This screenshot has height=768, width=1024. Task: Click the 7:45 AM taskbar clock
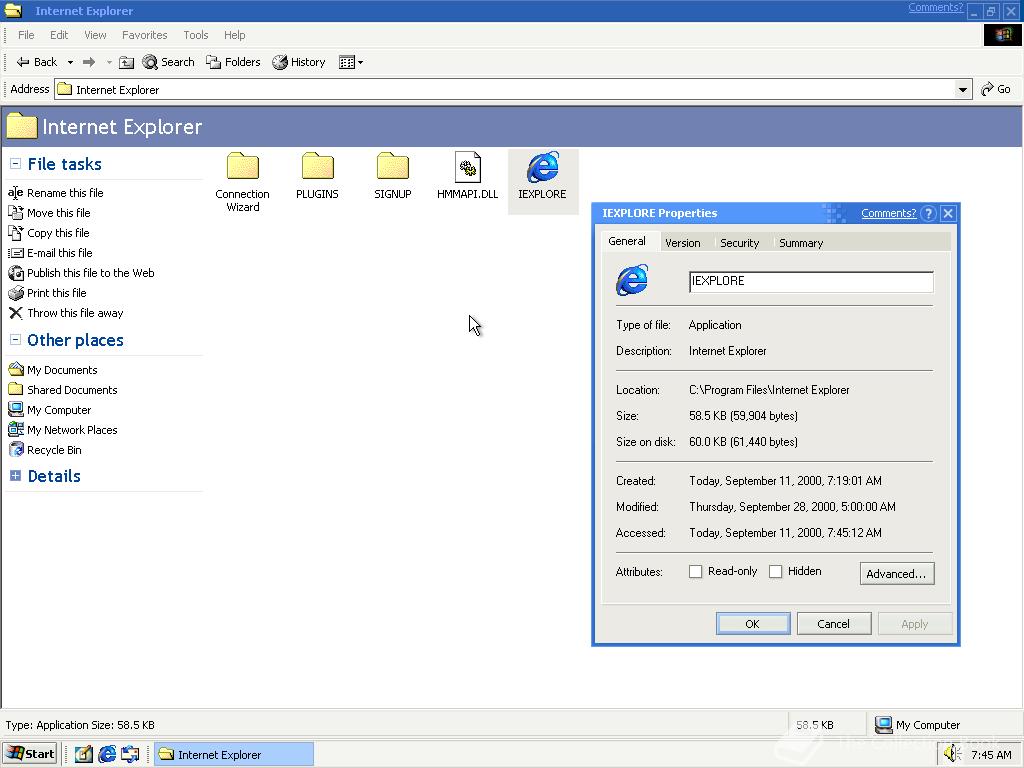pyautogui.click(x=991, y=755)
